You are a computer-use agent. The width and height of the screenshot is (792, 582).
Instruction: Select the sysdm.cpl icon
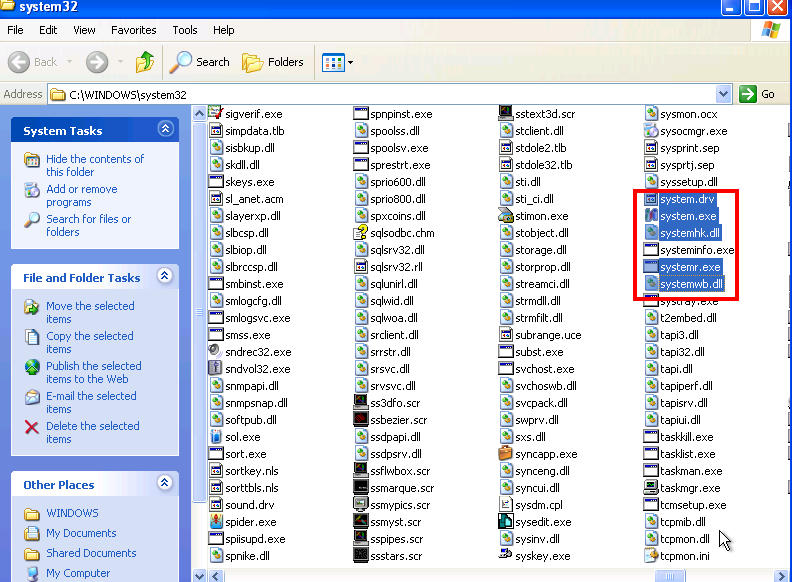[506, 504]
